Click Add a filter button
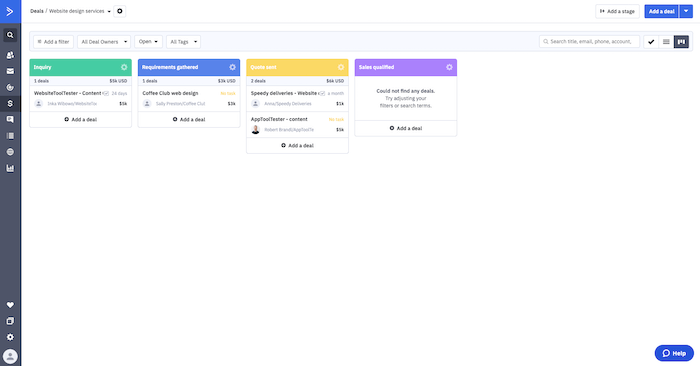The width and height of the screenshot is (700, 366). (54, 42)
